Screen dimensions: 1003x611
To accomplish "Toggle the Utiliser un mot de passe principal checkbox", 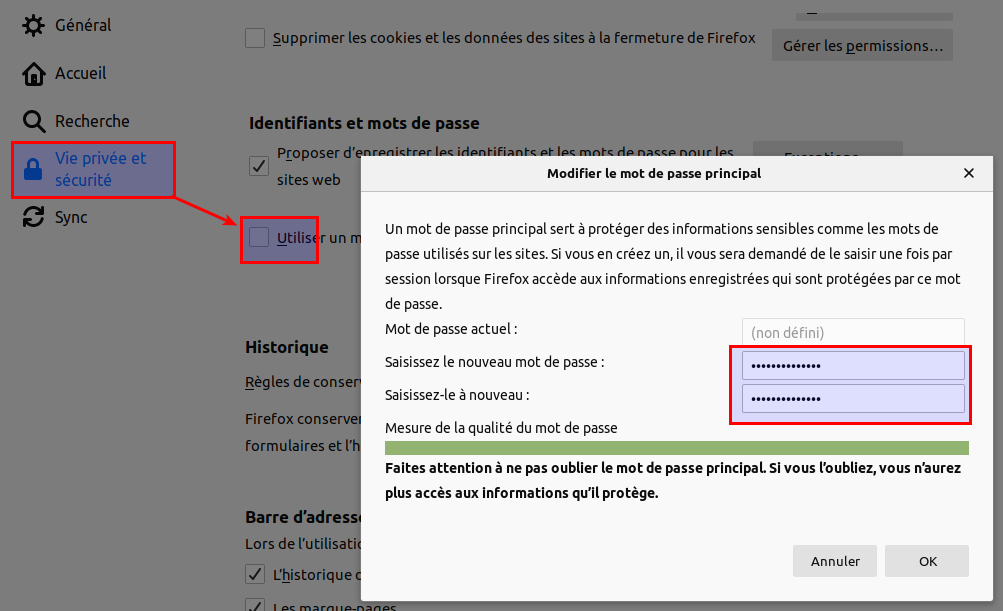I will pyautogui.click(x=259, y=237).
